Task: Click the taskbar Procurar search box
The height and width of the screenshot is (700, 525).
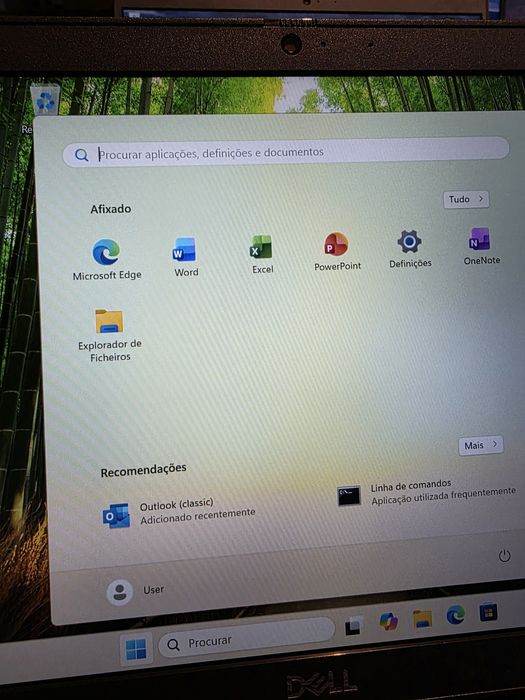Action: tap(246, 638)
